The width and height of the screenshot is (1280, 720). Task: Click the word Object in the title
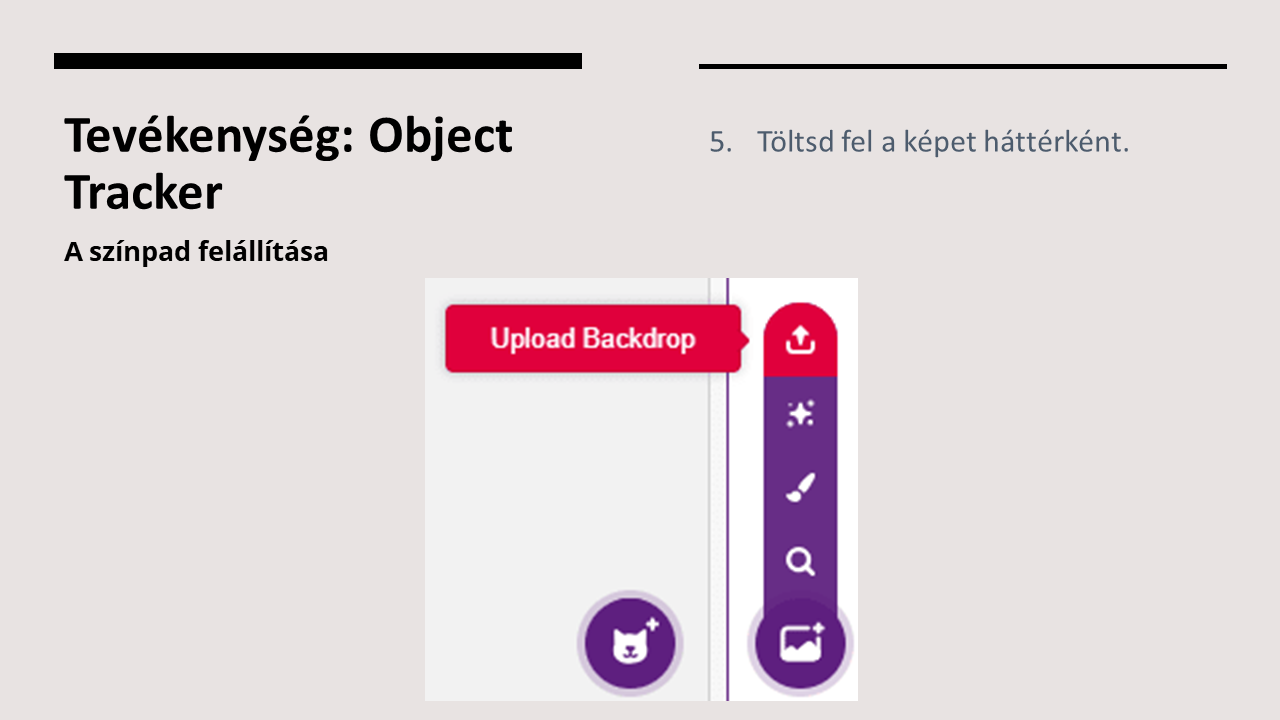coord(440,135)
